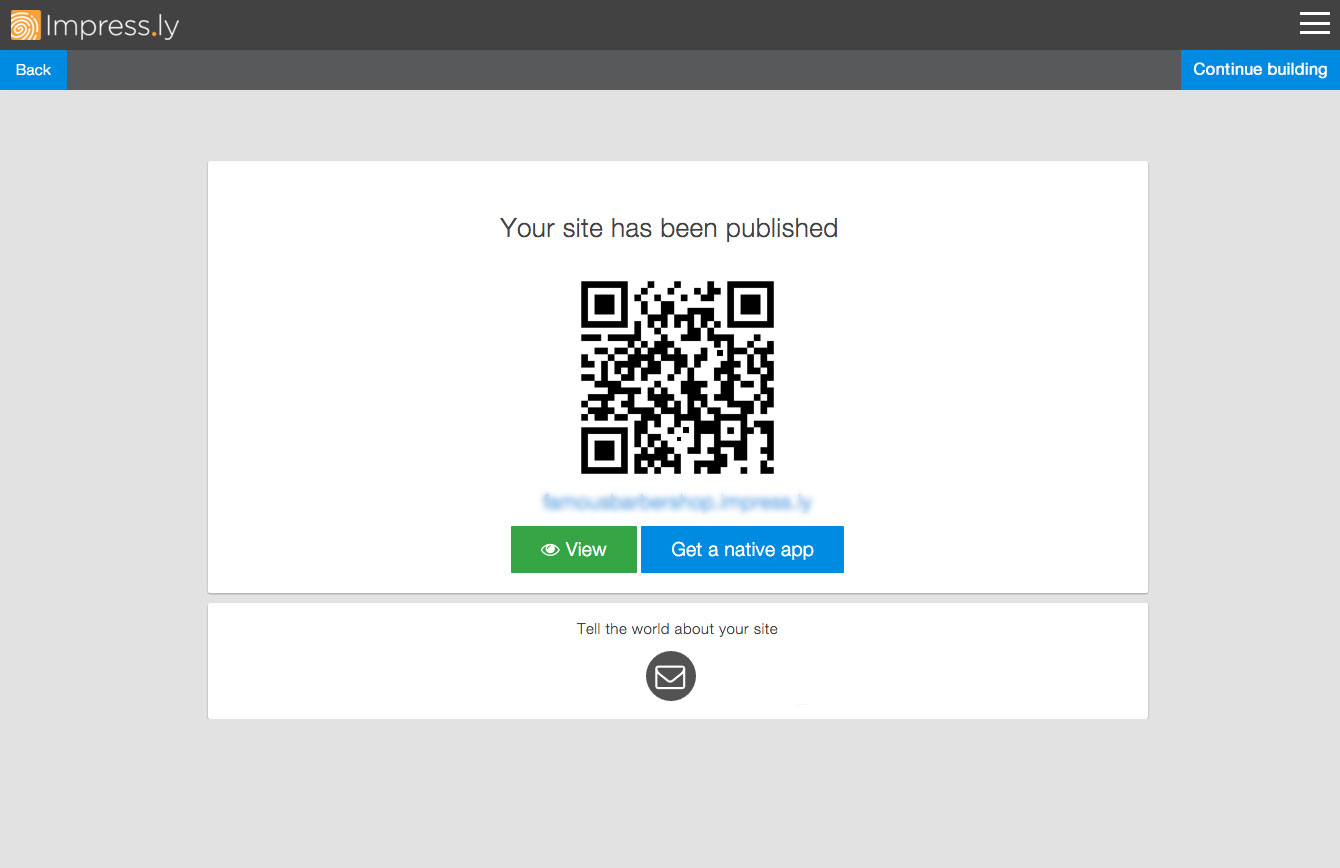Open the blurred impress.ly site link
Viewport: 1340px width, 868px height.
point(677,502)
